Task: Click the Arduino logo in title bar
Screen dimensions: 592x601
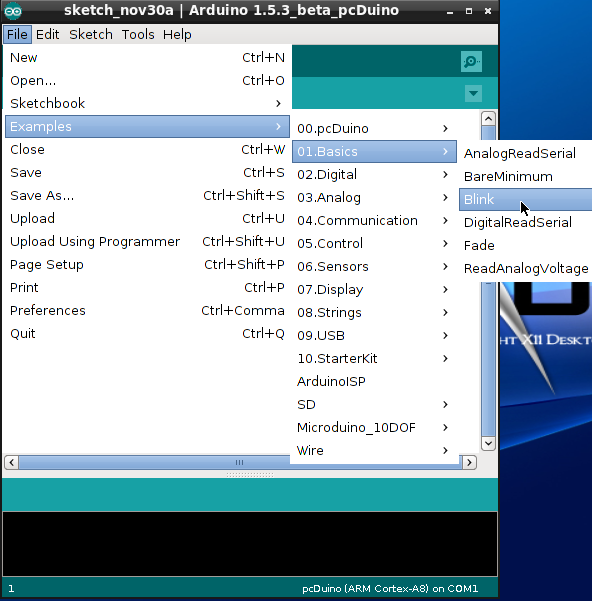Action: click(13, 11)
